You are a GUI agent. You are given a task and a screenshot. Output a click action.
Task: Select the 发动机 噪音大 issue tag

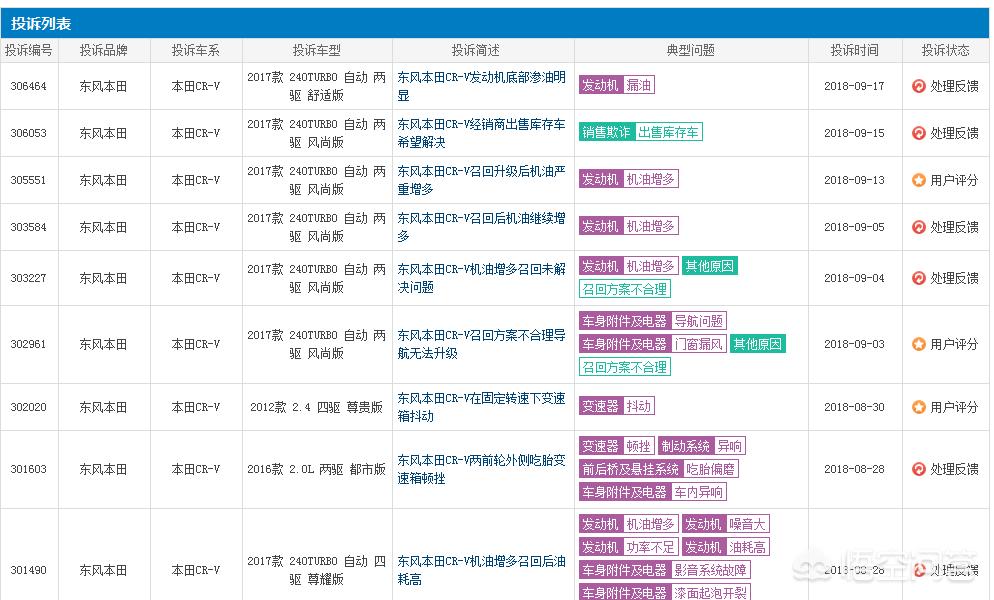pyautogui.click(x=726, y=524)
